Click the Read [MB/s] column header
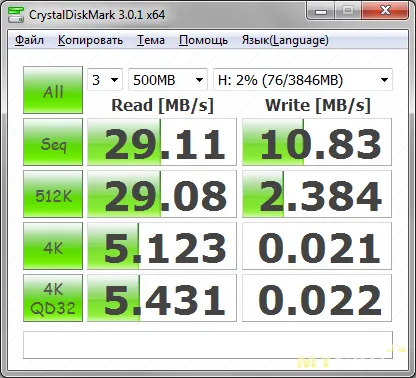The image size is (416, 378). [x=162, y=105]
